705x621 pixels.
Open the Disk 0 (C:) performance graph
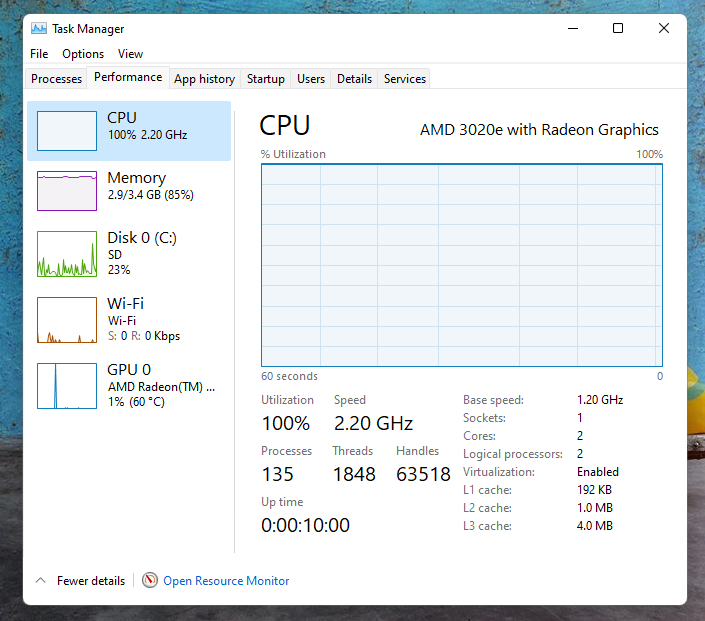[67, 254]
